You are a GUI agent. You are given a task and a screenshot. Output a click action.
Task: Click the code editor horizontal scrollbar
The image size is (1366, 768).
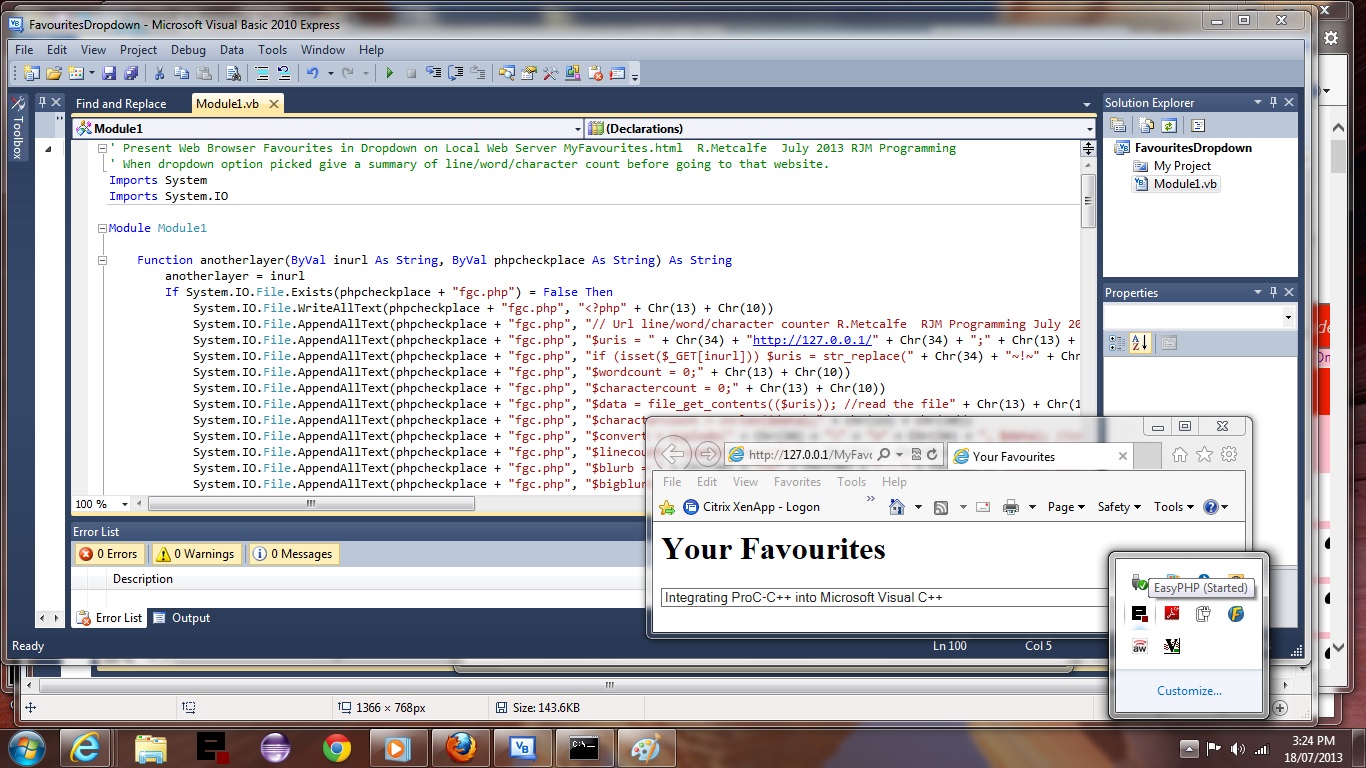pyautogui.click(x=310, y=504)
